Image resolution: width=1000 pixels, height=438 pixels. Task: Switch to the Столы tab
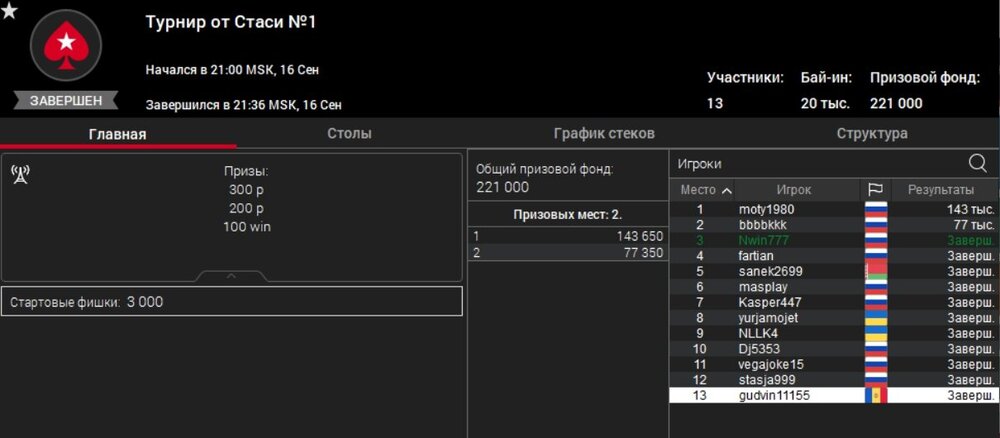coord(349,133)
